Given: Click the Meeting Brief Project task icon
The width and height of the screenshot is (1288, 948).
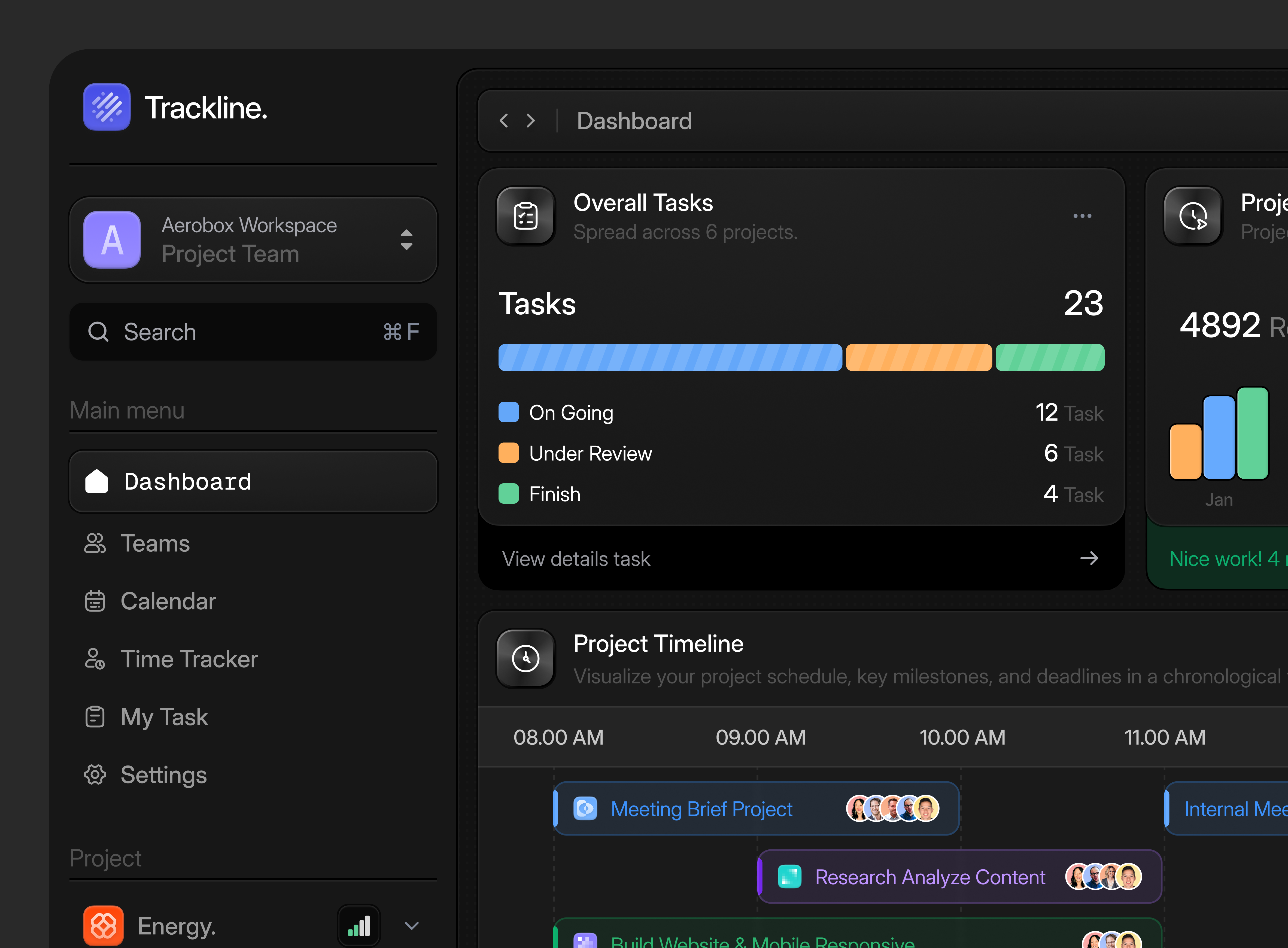Looking at the screenshot, I should pyautogui.click(x=585, y=809).
